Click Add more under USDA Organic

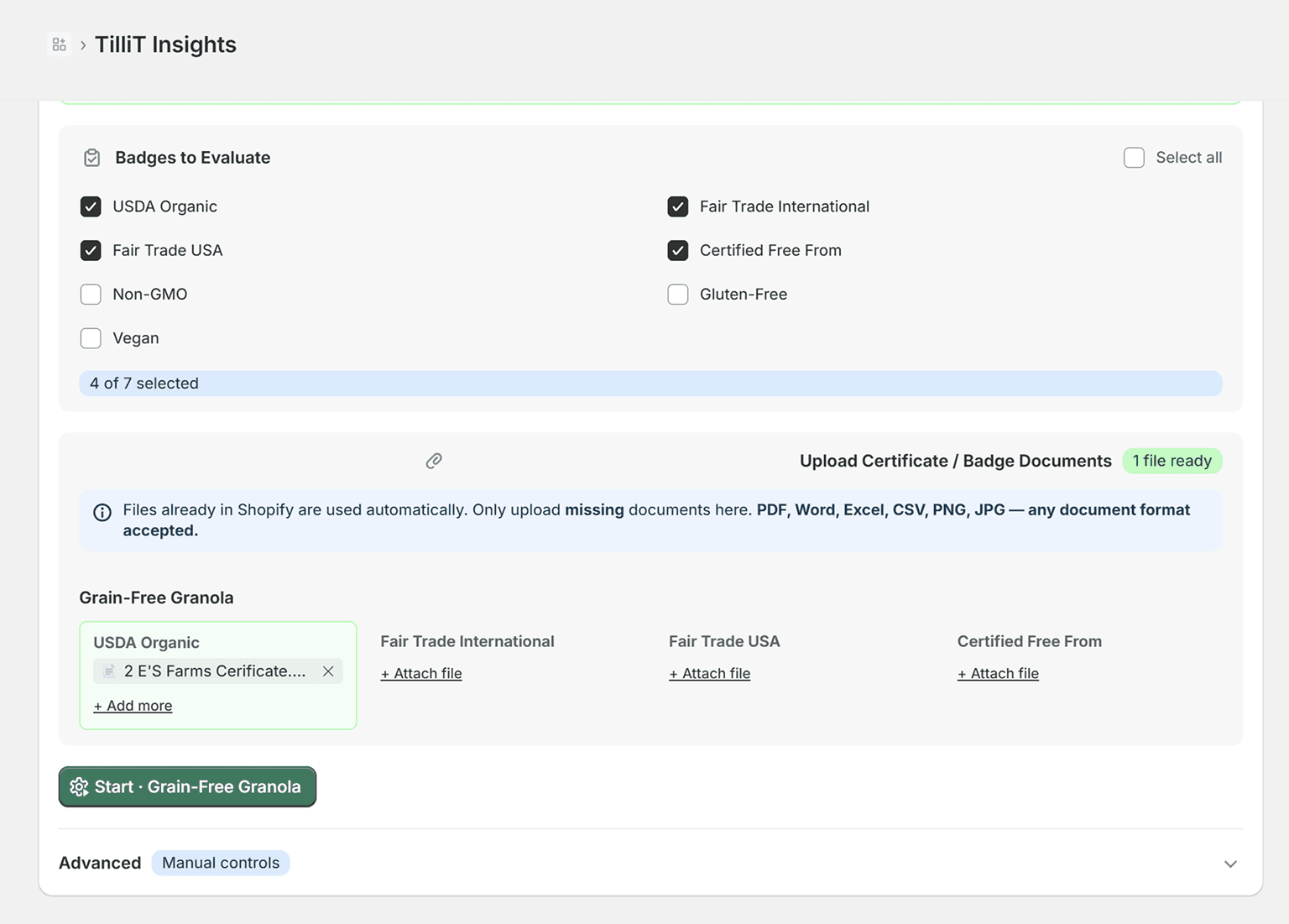pos(133,706)
